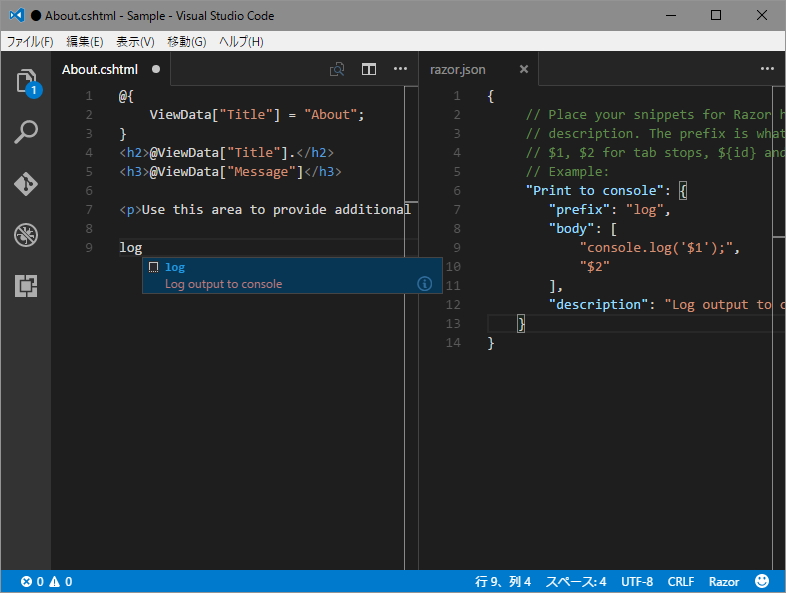The width and height of the screenshot is (786, 593).
Task: Click the About.cshtml editor scrollbar
Action: [411, 328]
